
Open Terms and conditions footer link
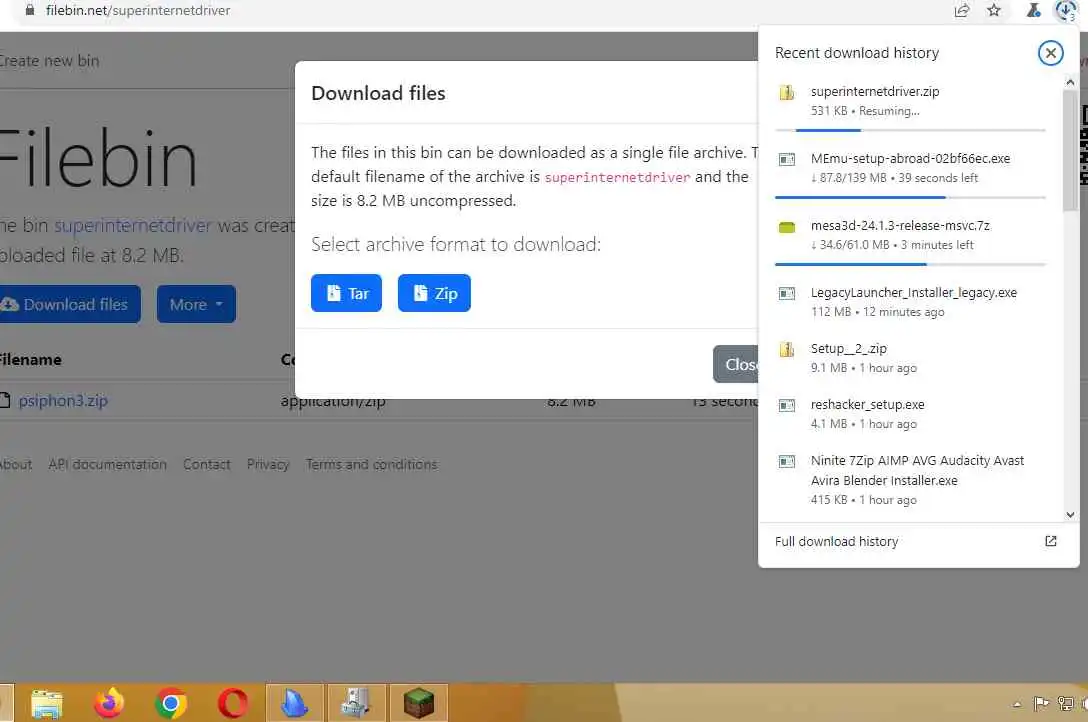pyautogui.click(x=371, y=464)
